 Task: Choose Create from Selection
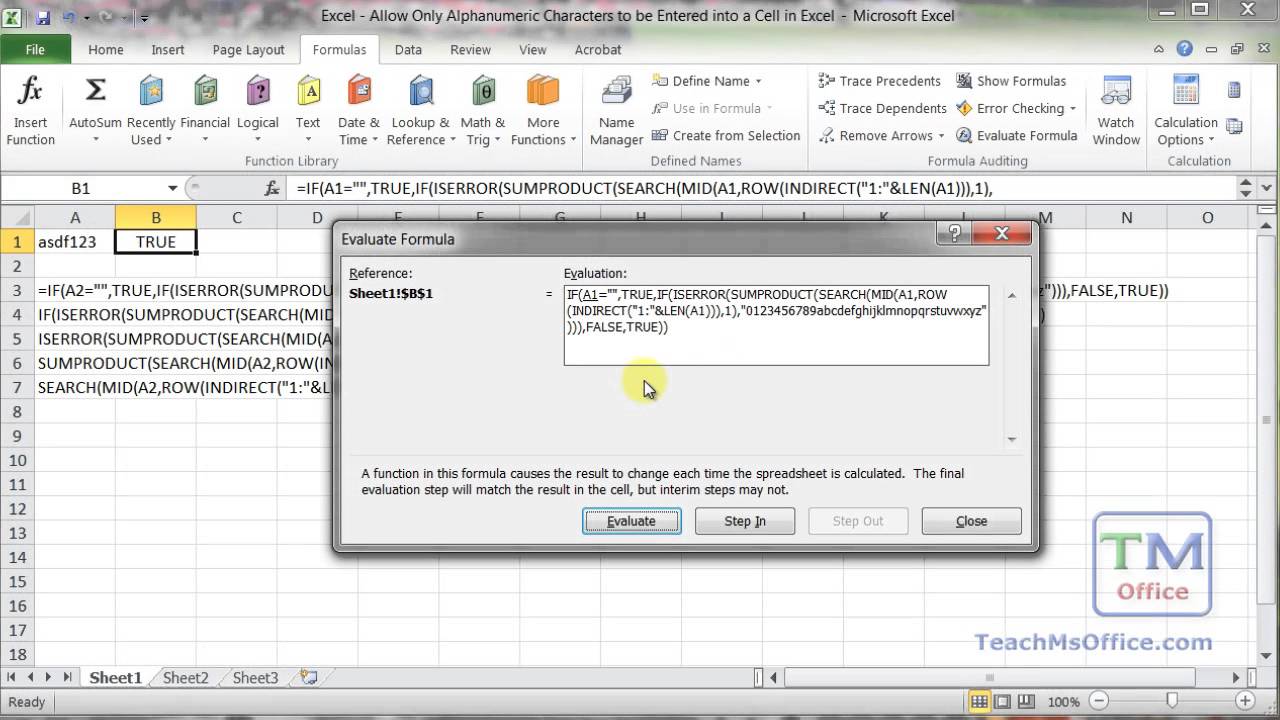click(x=726, y=135)
